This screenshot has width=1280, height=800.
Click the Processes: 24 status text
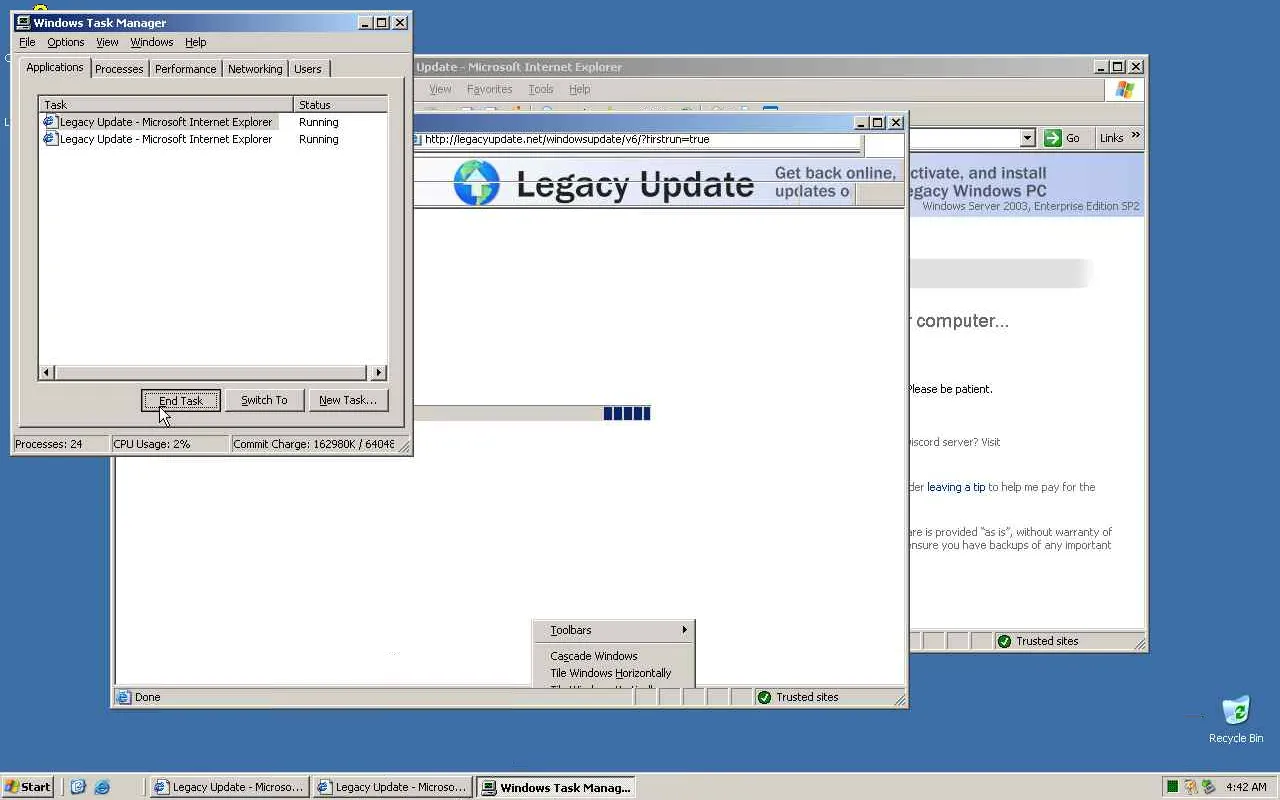pyautogui.click(x=49, y=444)
